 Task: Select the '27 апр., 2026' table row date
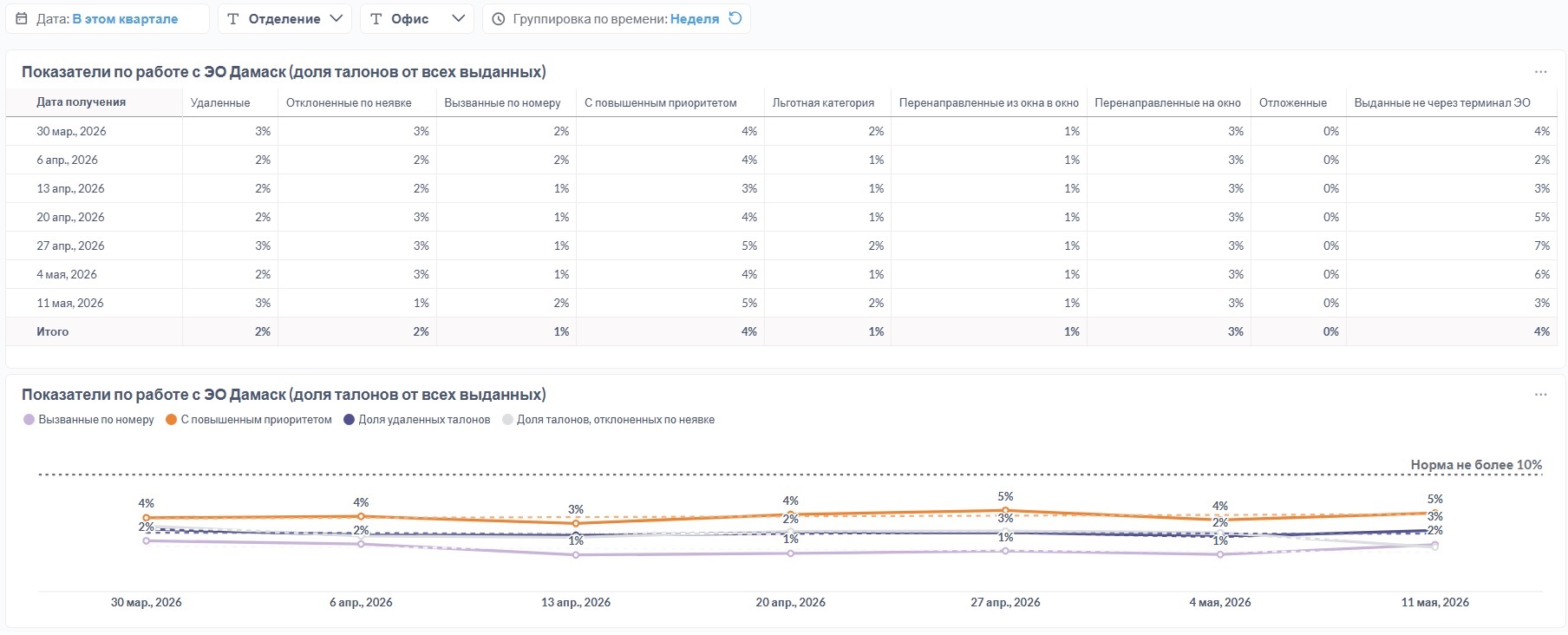coord(70,245)
